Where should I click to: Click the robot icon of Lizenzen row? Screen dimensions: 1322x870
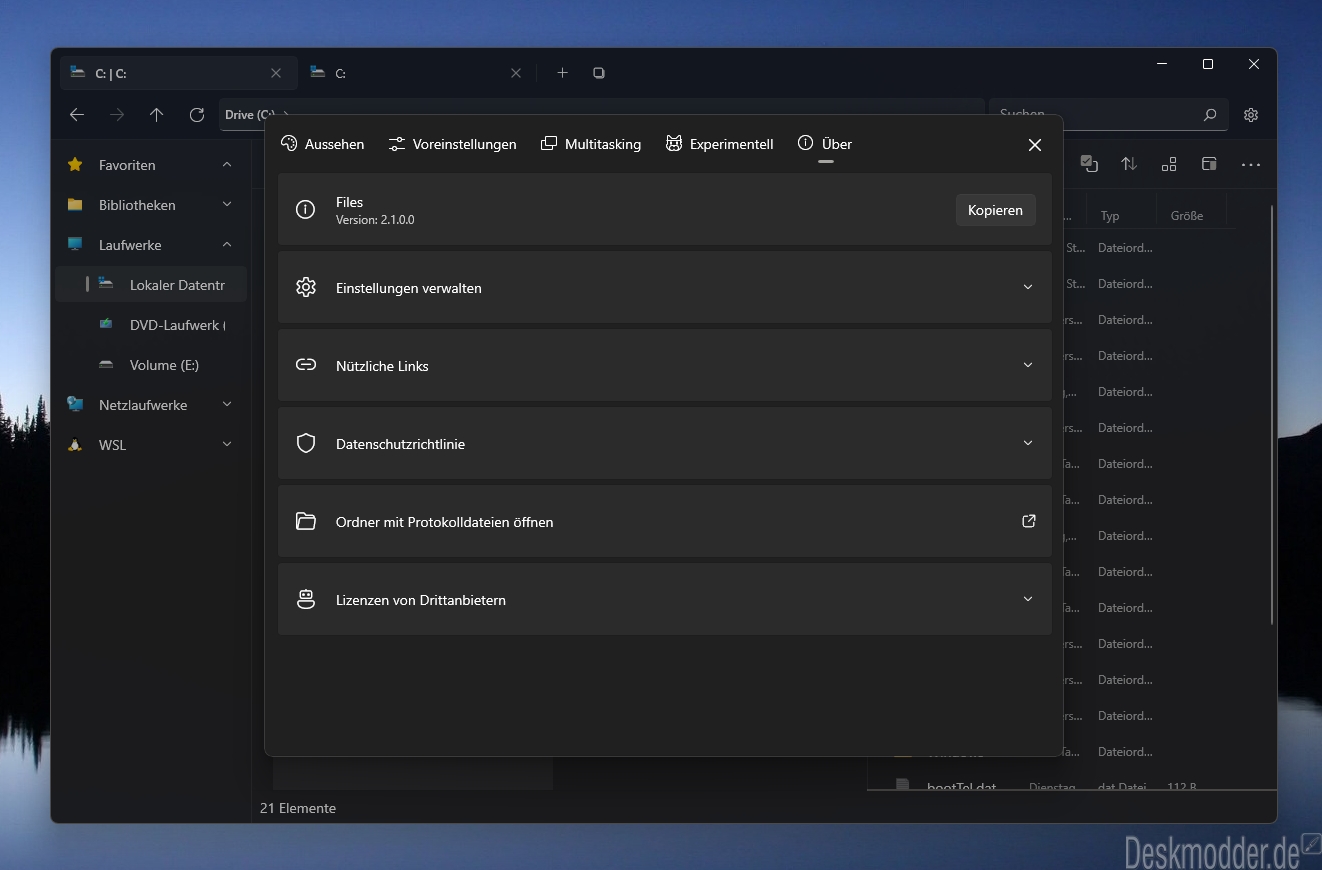pyautogui.click(x=306, y=599)
